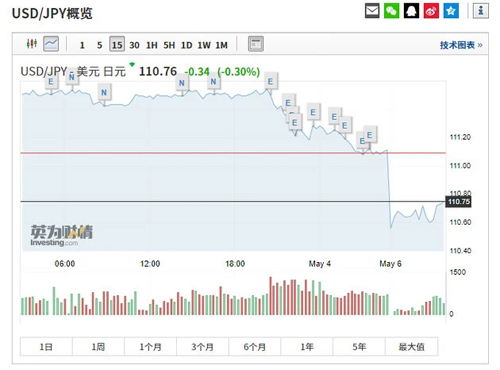The width and height of the screenshot is (500, 370).
Task: Click the E event marker at the price peak before the drop
Action: click(270, 81)
